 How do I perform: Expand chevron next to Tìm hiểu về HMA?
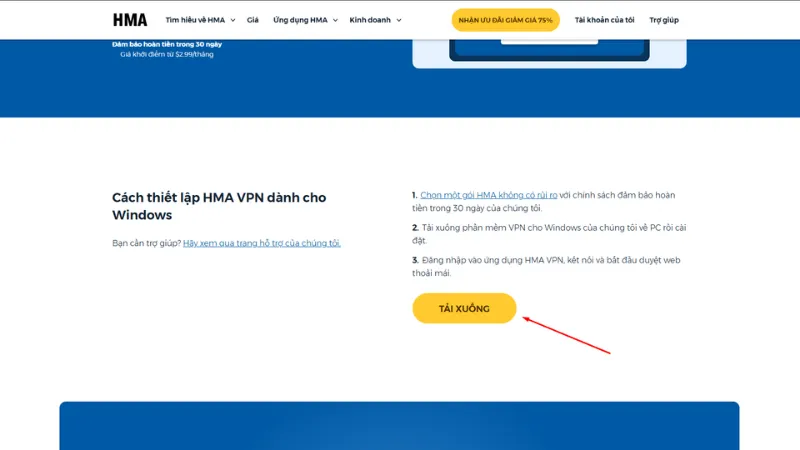[x=233, y=20]
